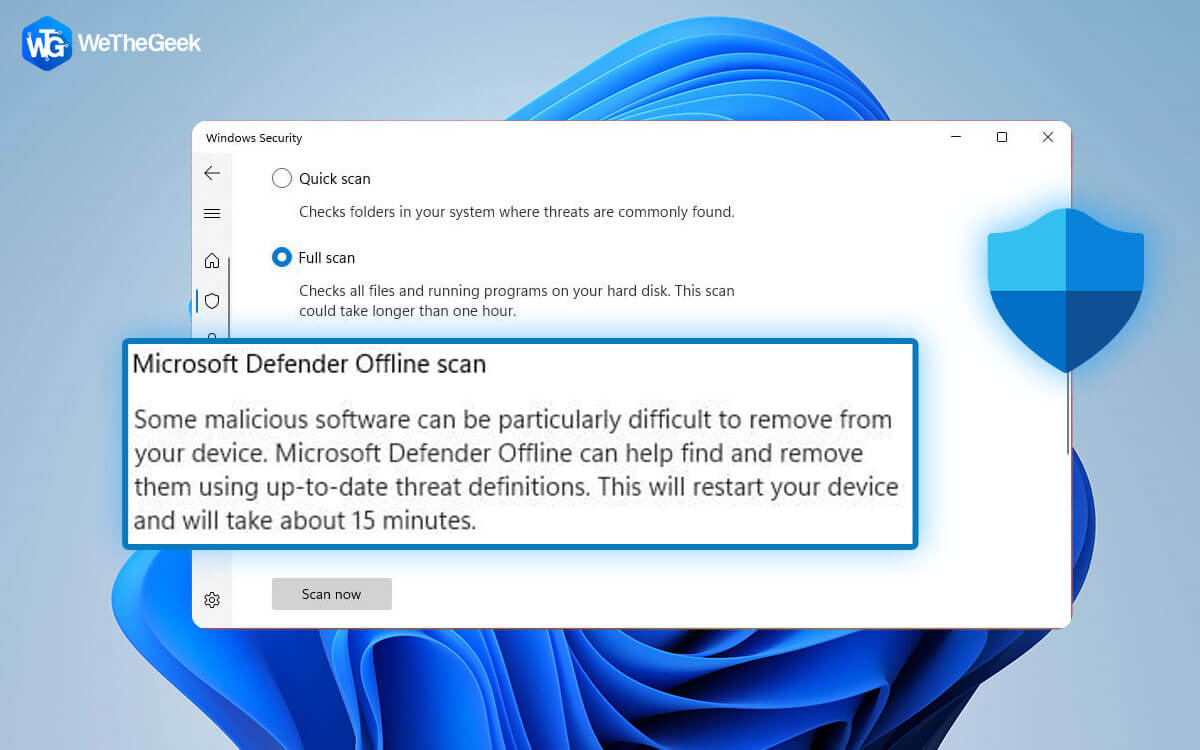
Task: Open Settings via the gear icon
Action: tap(212, 599)
